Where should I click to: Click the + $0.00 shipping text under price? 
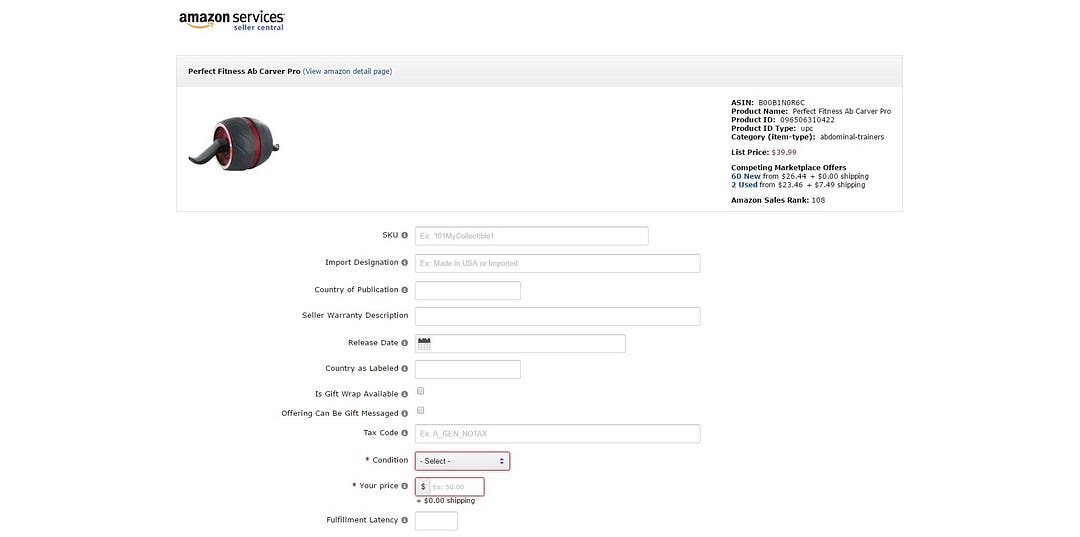tap(446, 501)
